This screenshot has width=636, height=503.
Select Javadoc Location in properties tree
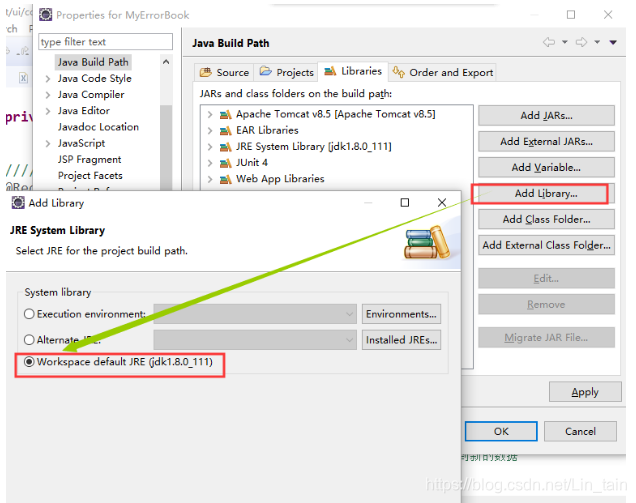tap(98, 127)
